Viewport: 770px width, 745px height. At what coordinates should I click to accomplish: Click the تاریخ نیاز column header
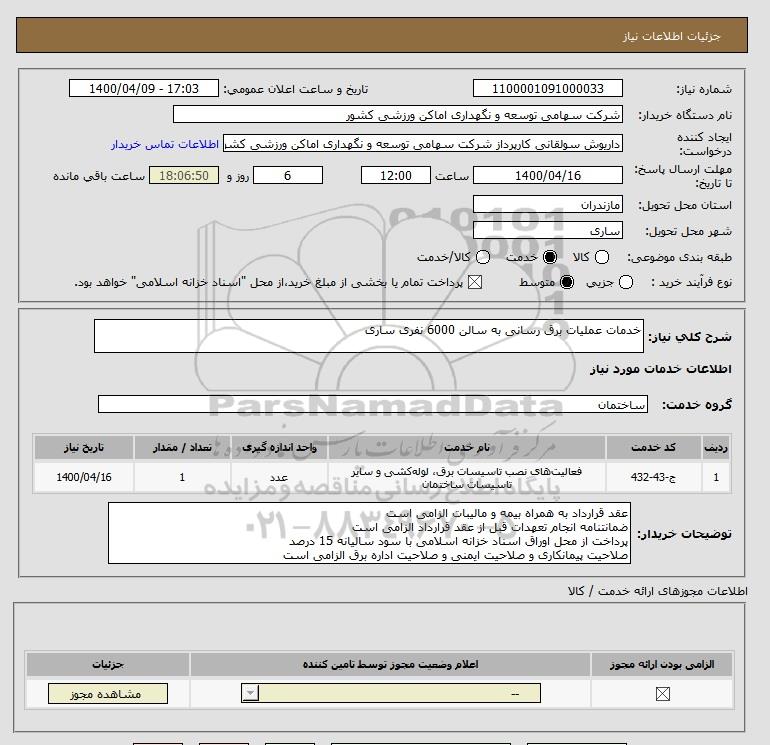pos(84,447)
